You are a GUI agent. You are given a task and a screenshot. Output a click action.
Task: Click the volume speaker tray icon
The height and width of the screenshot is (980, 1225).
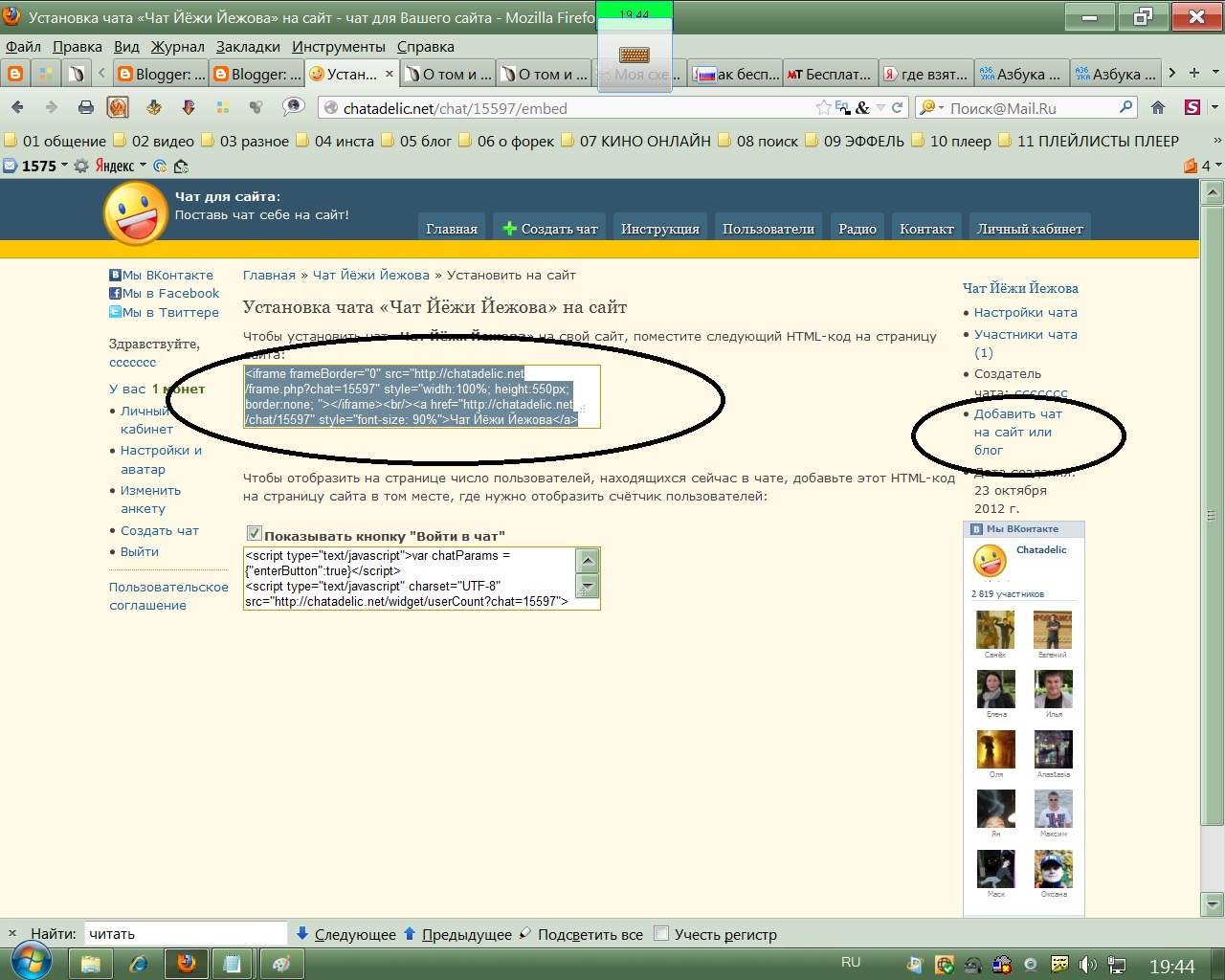click(1088, 965)
